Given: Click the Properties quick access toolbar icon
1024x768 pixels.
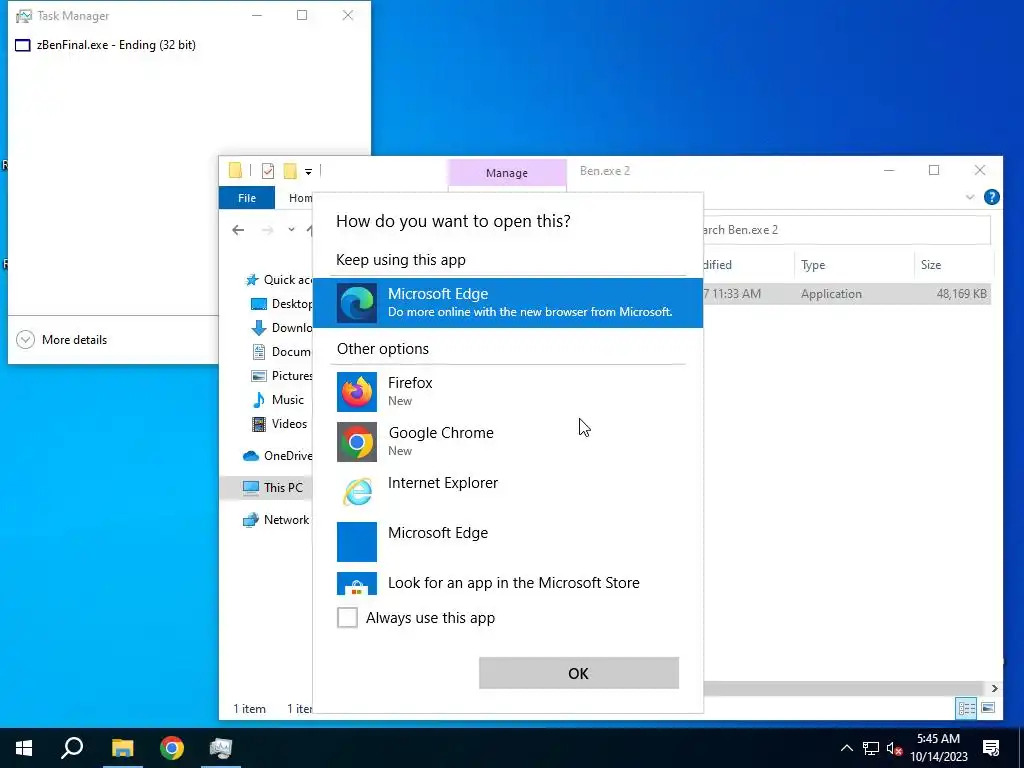Looking at the screenshot, I should tap(268, 171).
